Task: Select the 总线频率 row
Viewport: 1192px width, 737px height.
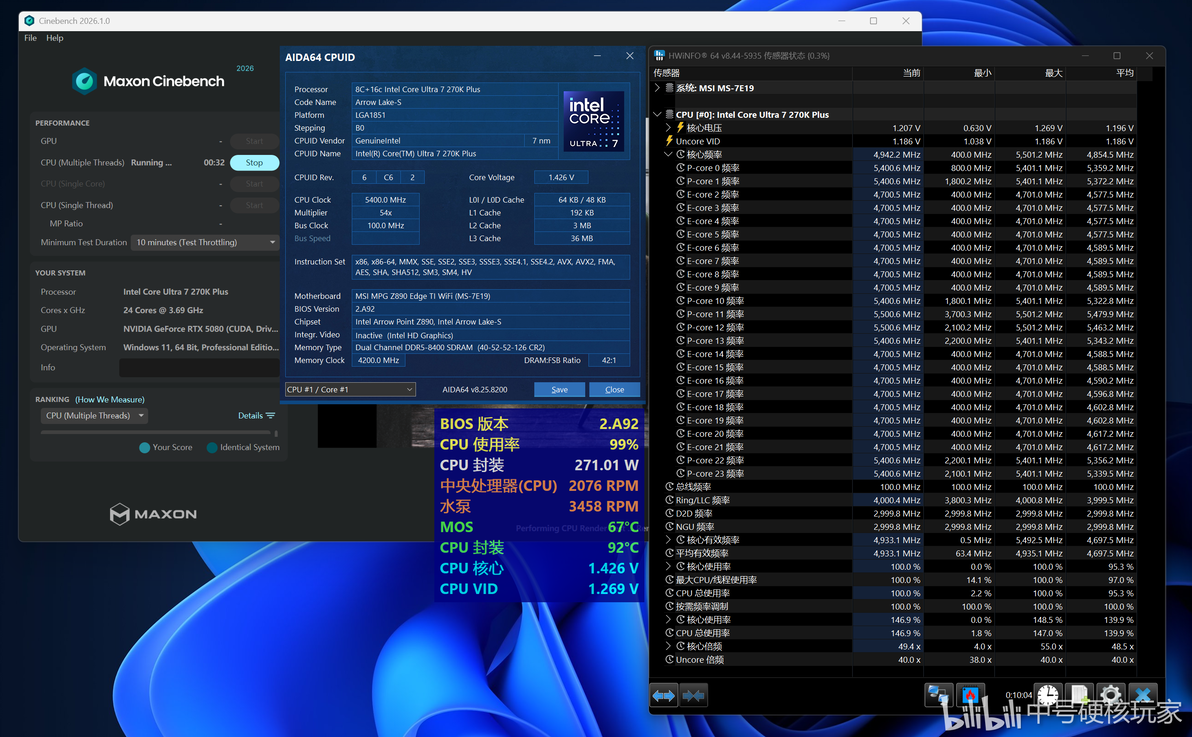Action: pos(893,487)
